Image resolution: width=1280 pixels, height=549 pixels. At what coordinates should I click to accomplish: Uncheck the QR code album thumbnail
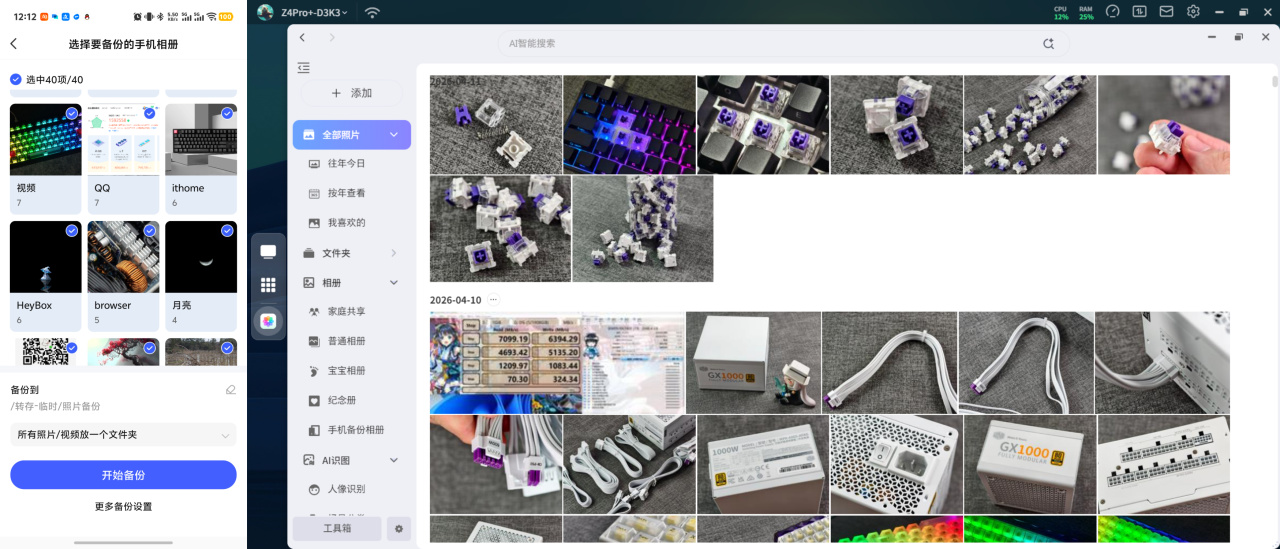coord(72,348)
